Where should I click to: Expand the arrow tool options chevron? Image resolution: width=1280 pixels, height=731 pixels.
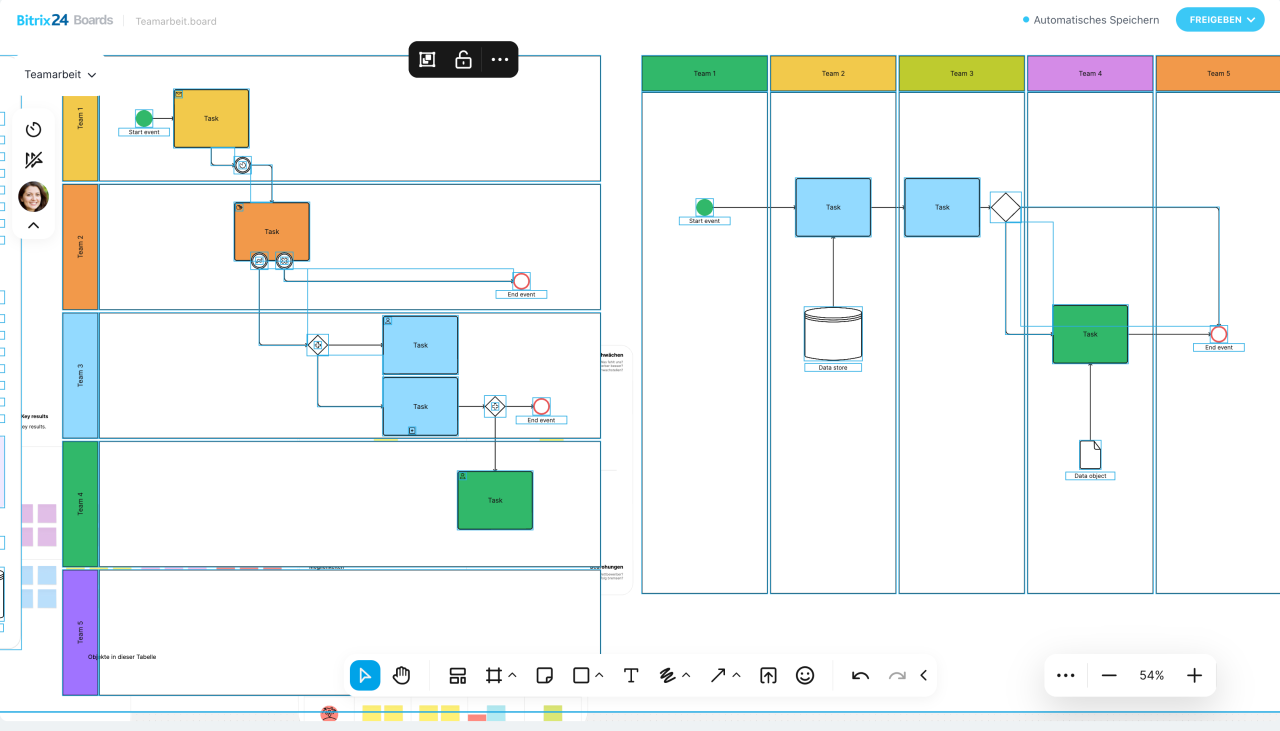[x=736, y=675]
